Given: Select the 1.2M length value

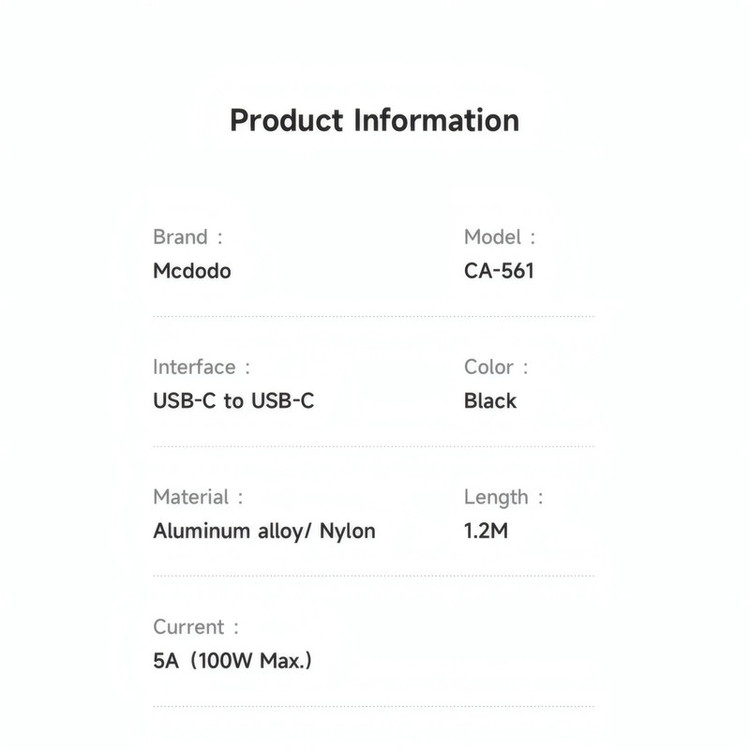Looking at the screenshot, I should click(x=486, y=531).
